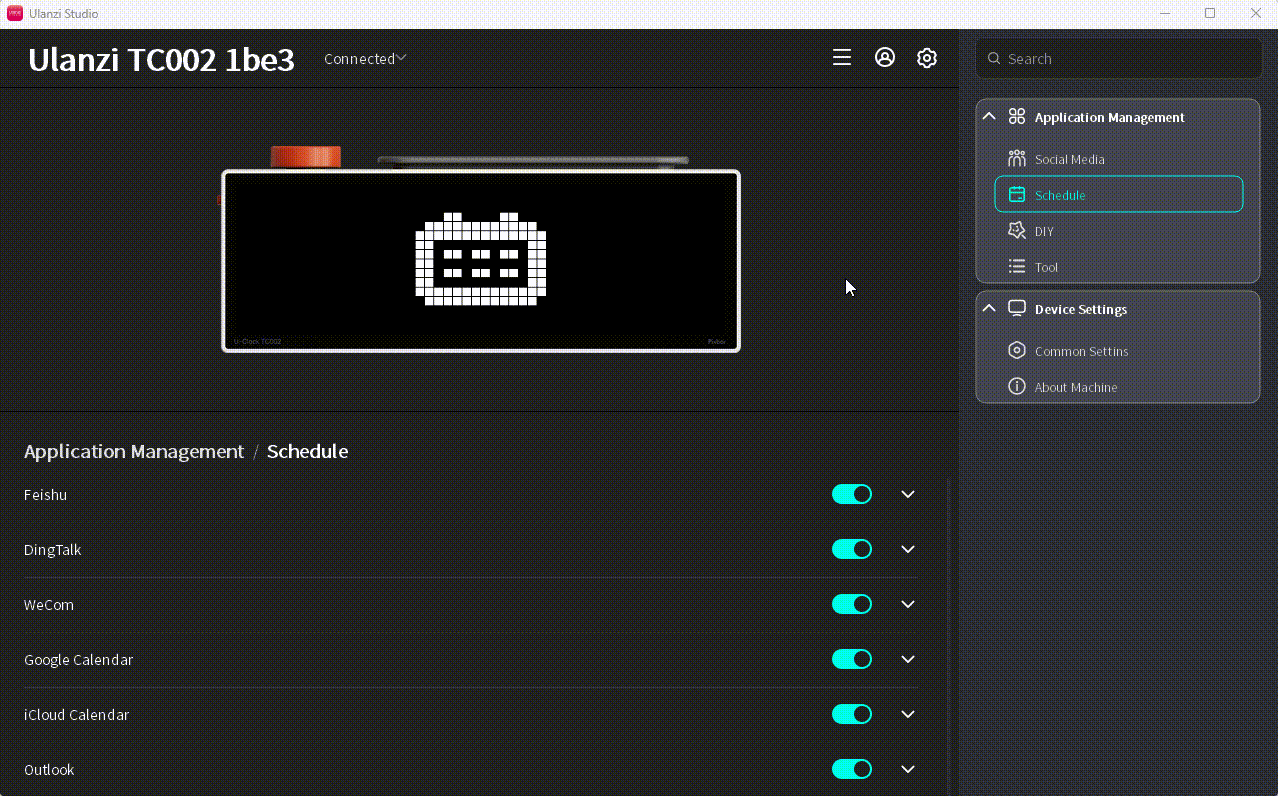
Task: Maximize the Ulanzi Studio window
Action: click(1210, 13)
